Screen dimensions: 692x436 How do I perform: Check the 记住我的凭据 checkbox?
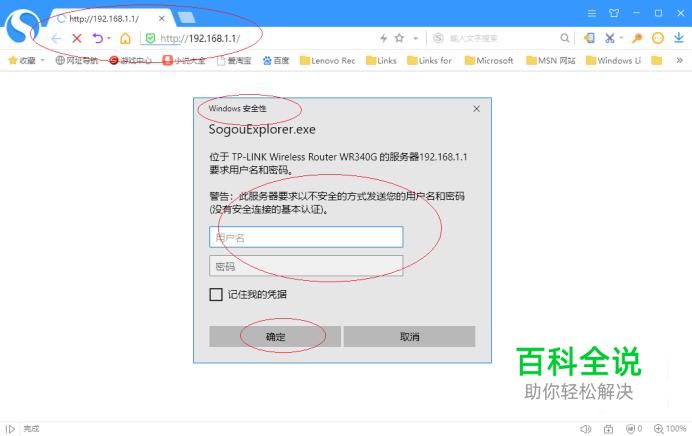pos(216,294)
